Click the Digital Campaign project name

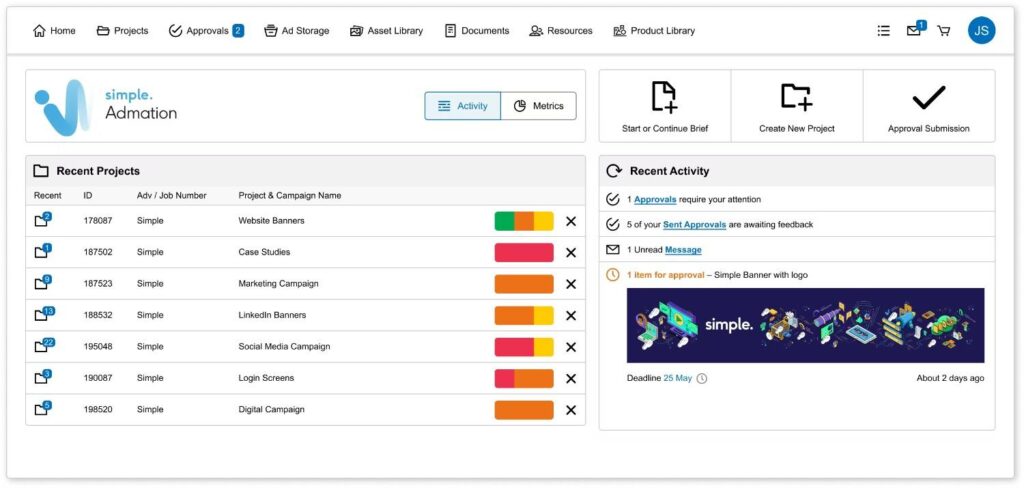(x=271, y=410)
